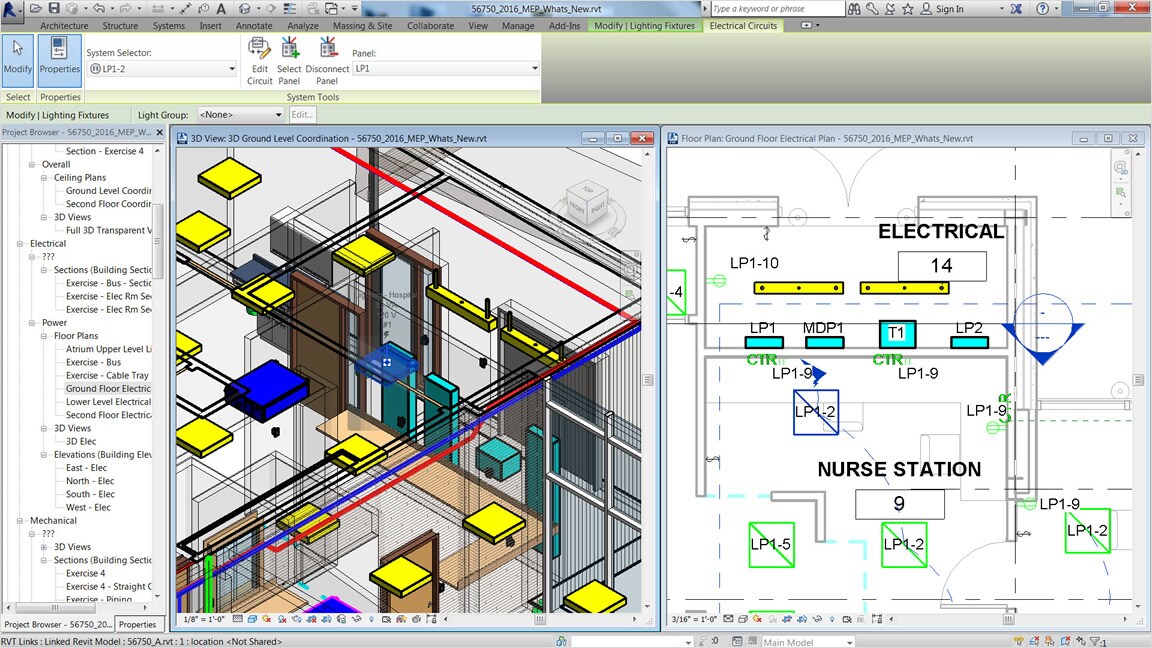Click the filter icon in status bar
This screenshot has width=1152, height=648.
click(x=1097, y=641)
